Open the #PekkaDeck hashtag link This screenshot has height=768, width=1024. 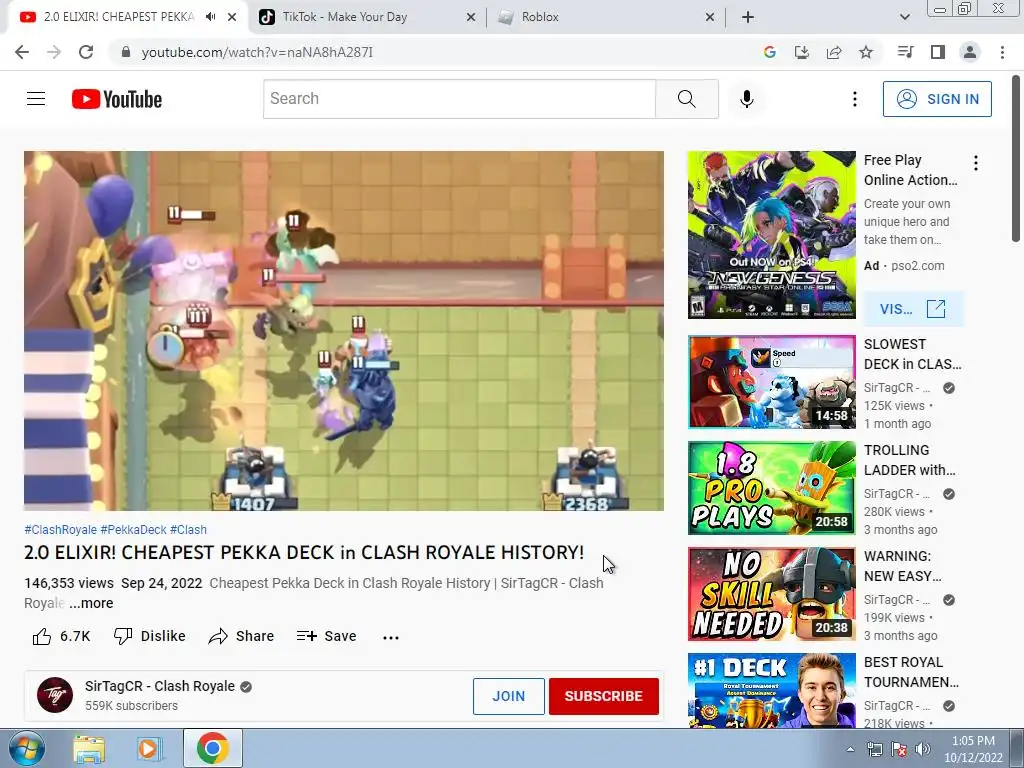pyautogui.click(x=133, y=530)
